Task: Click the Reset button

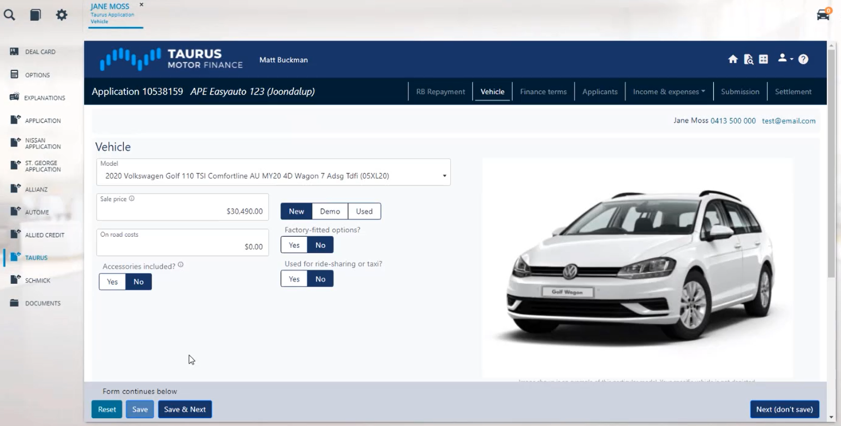Action: tap(107, 409)
